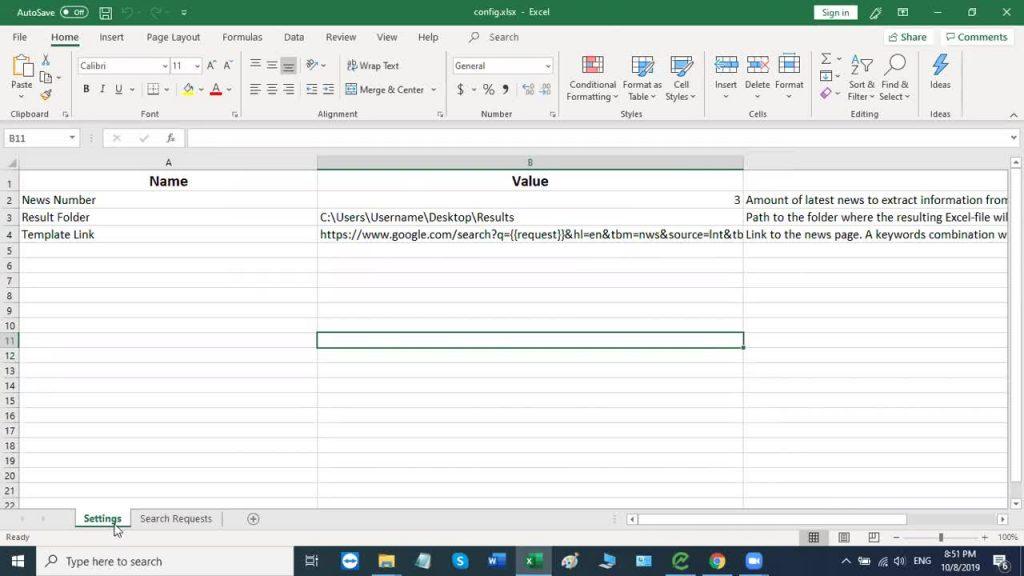Screen dimensions: 1024x576
Task: Toggle Bold formatting
Action: [x=86, y=89]
